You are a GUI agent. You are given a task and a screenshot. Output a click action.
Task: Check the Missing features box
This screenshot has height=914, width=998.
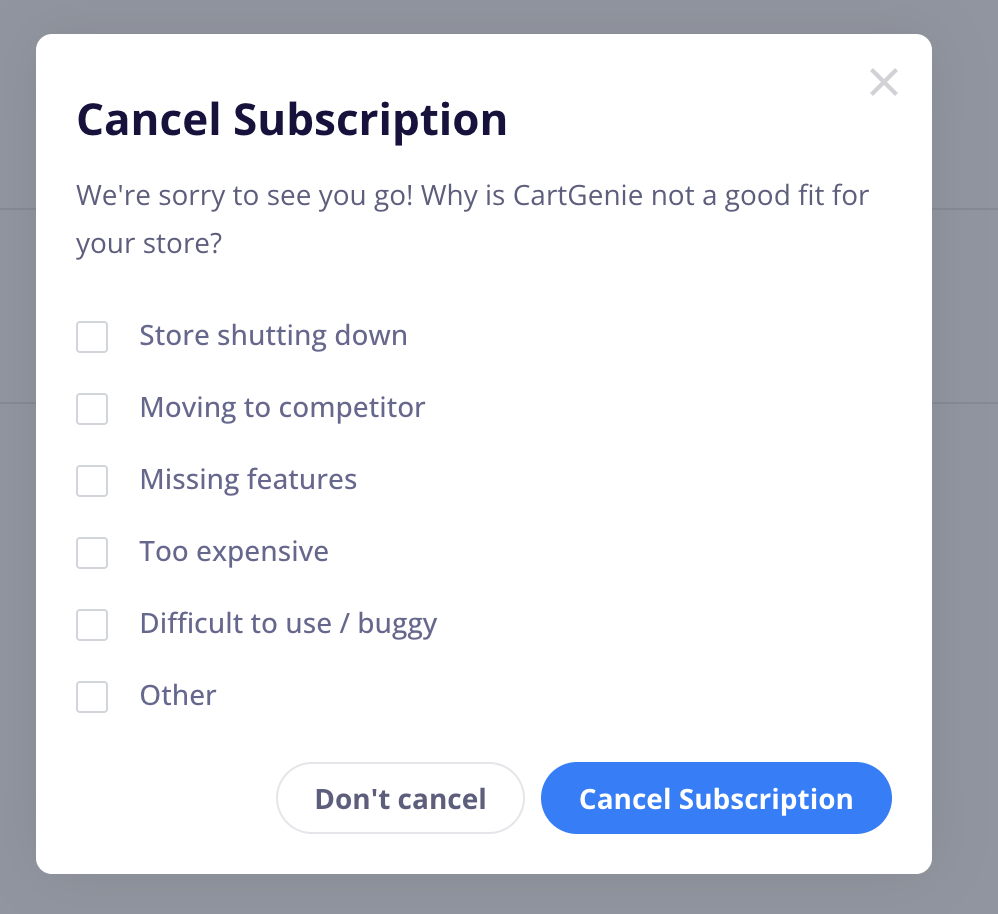tap(92, 481)
